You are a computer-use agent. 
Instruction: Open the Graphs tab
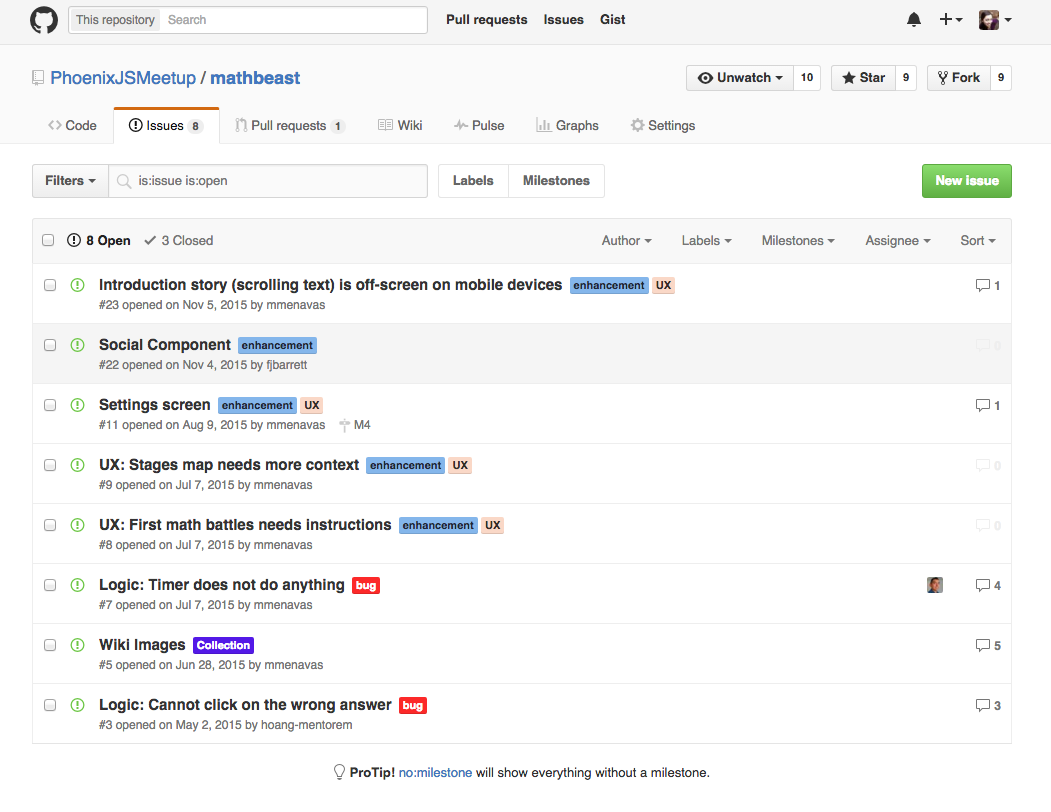[x=567, y=125]
